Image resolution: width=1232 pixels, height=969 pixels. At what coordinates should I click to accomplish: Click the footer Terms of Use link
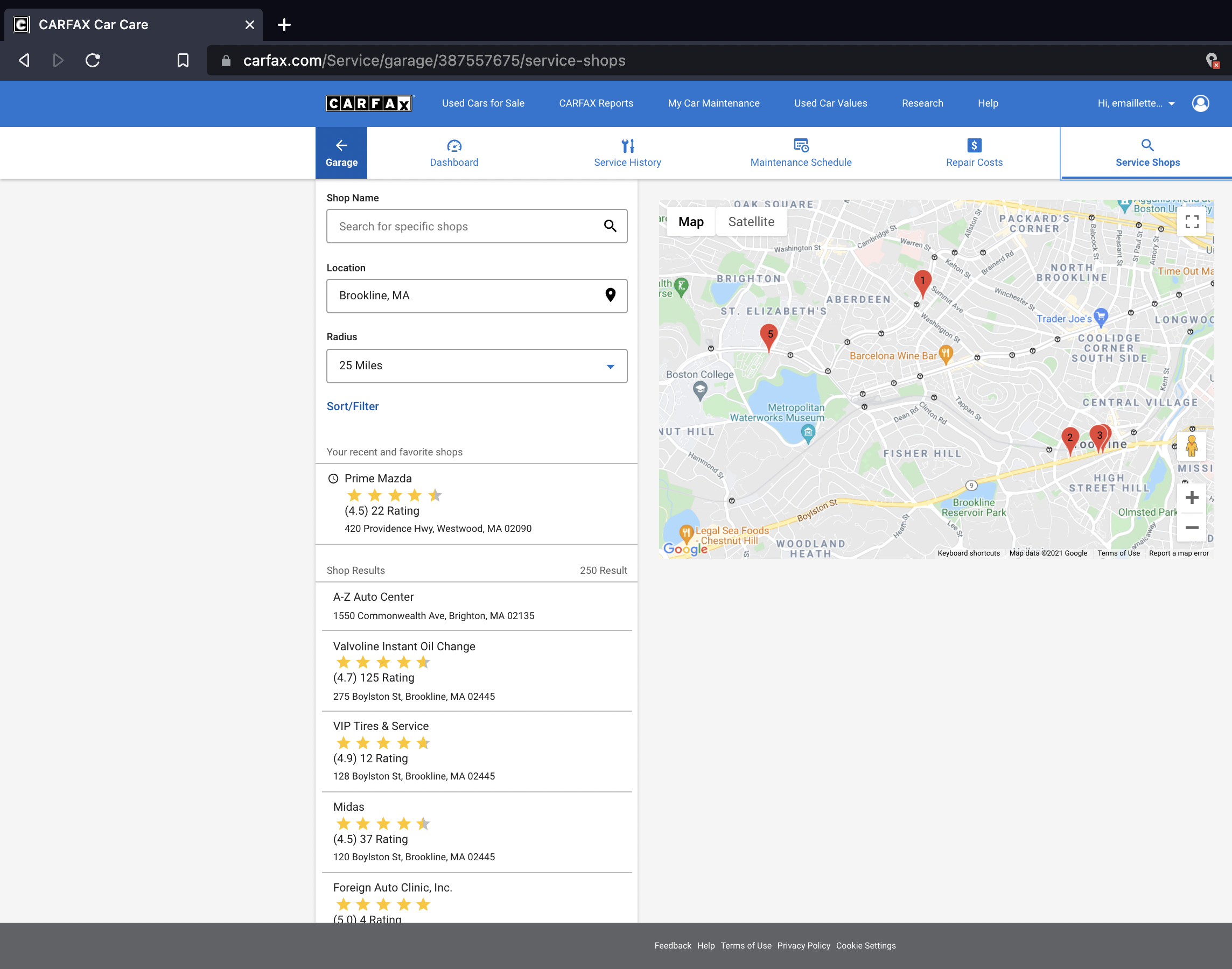(x=746, y=946)
